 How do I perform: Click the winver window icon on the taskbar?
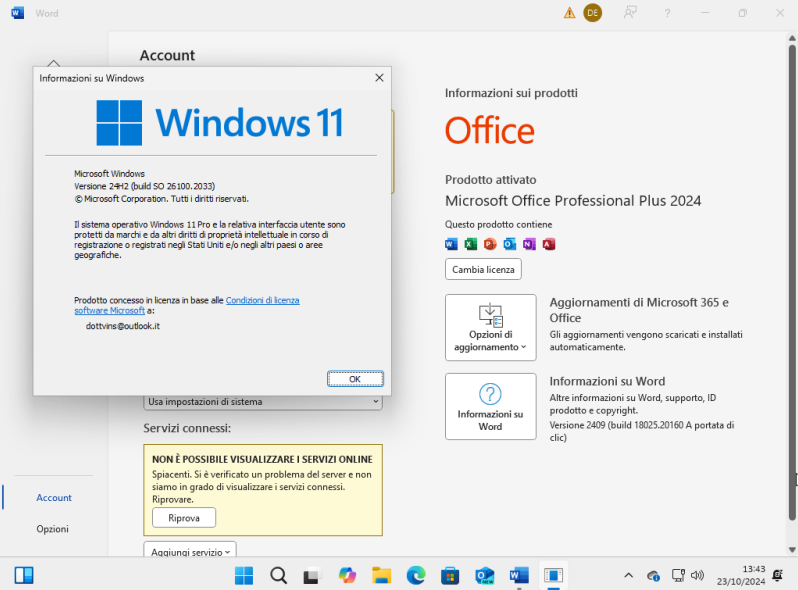pyautogui.click(x=553, y=575)
